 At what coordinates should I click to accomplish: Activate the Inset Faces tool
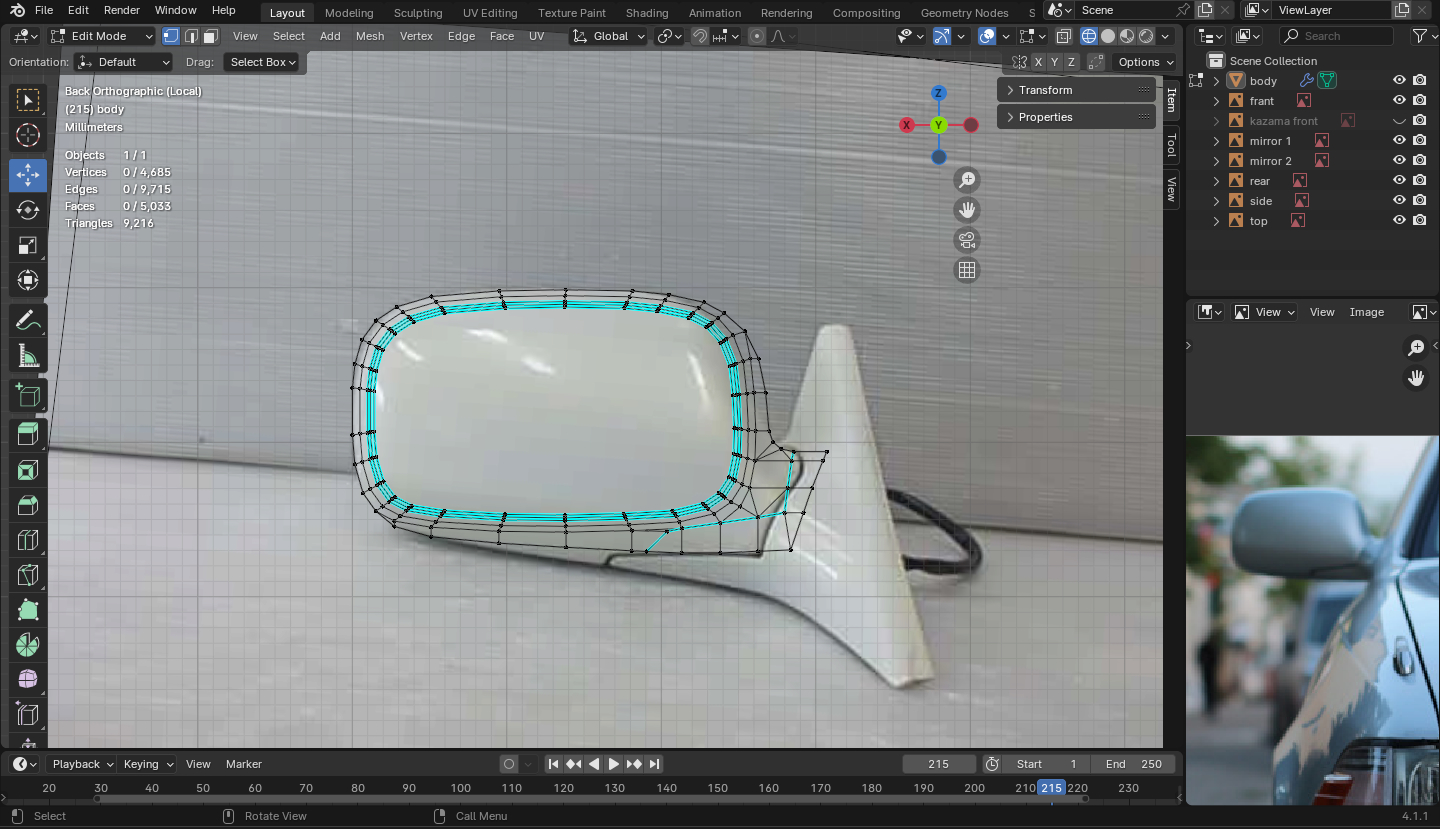(28, 470)
